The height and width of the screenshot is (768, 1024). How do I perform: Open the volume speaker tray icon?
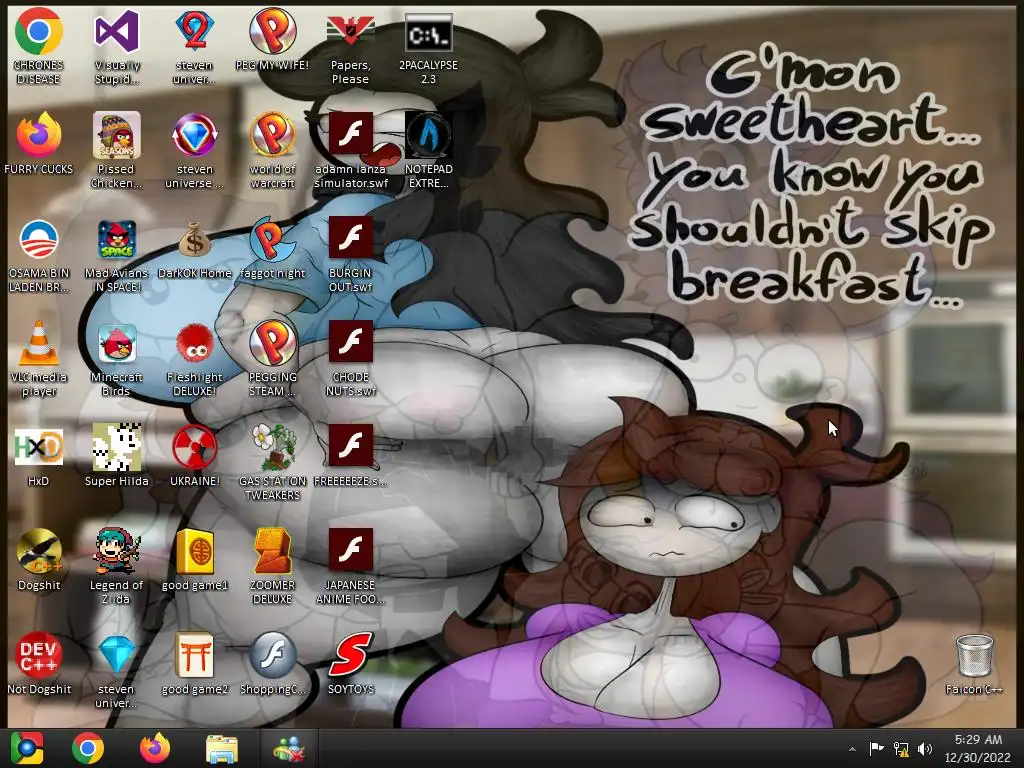(925, 749)
